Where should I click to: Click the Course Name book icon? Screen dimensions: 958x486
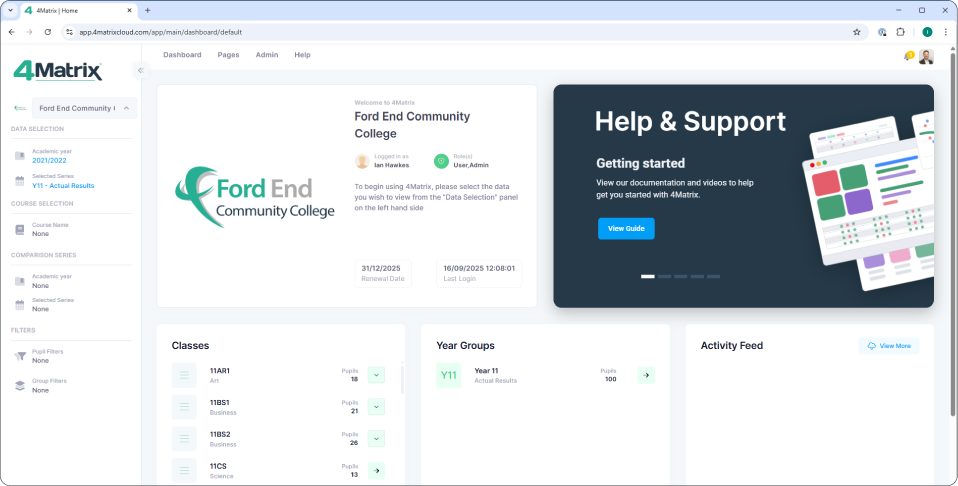point(20,229)
